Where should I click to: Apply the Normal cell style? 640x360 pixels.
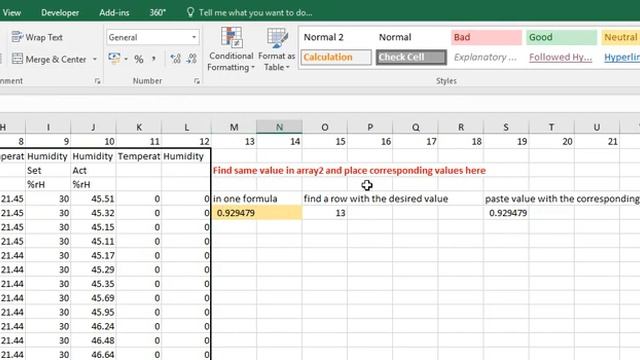[411, 37]
